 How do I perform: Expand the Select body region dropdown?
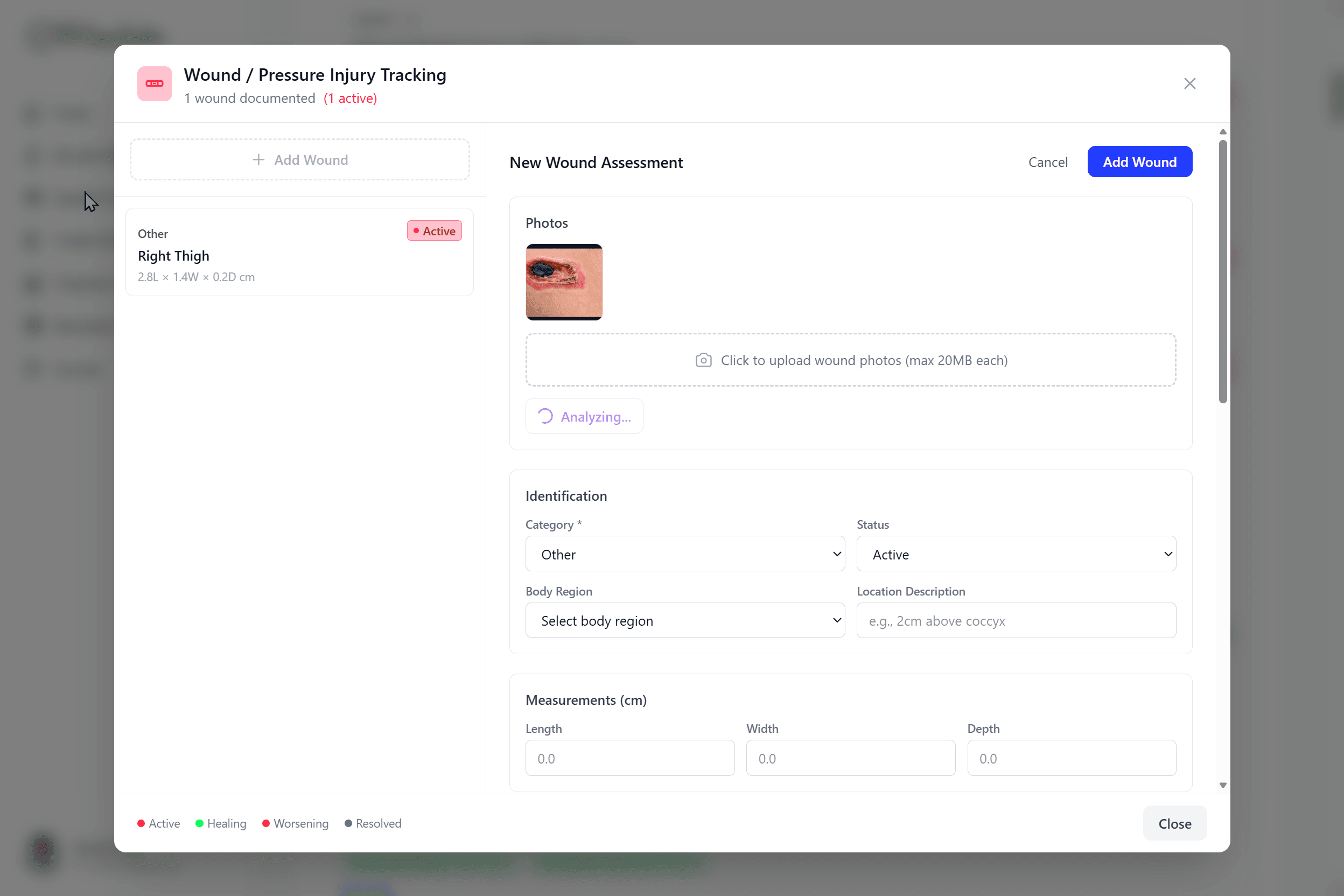[x=684, y=620]
